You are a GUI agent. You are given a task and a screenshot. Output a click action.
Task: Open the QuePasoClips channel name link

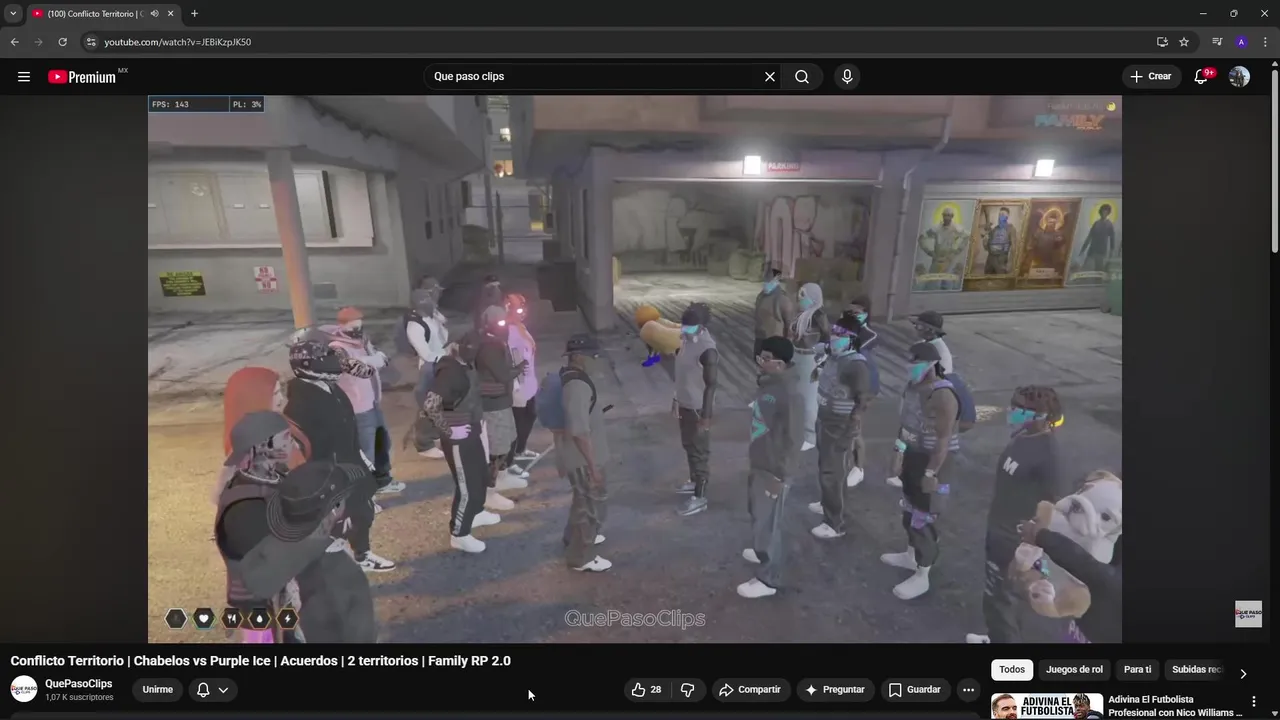coord(78,684)
